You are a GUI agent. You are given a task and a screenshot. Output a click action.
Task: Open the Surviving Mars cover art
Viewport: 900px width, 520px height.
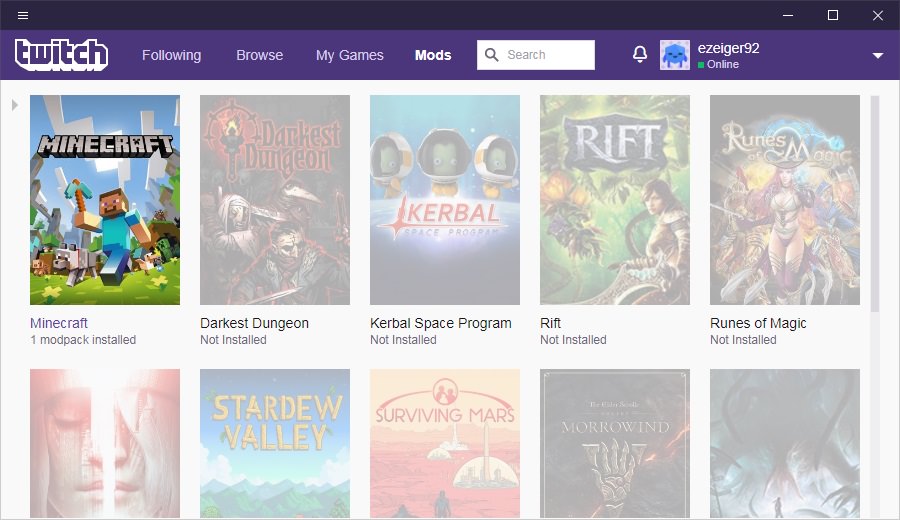[x=445, y=444]
